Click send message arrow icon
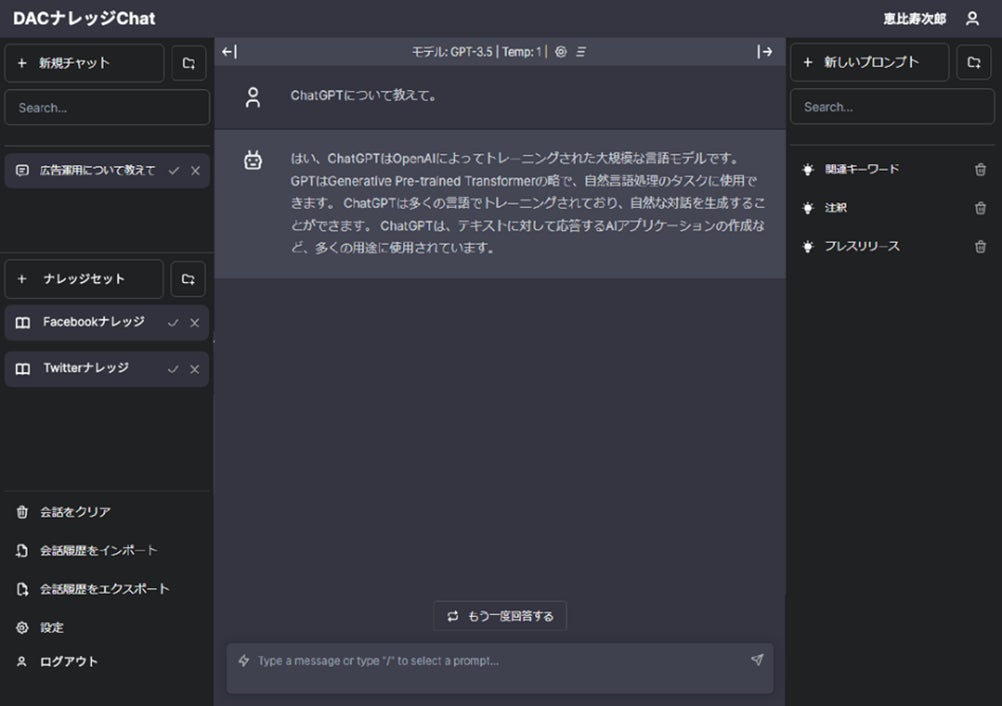The height and width of the screenshot is (706, 1002). 757,660
